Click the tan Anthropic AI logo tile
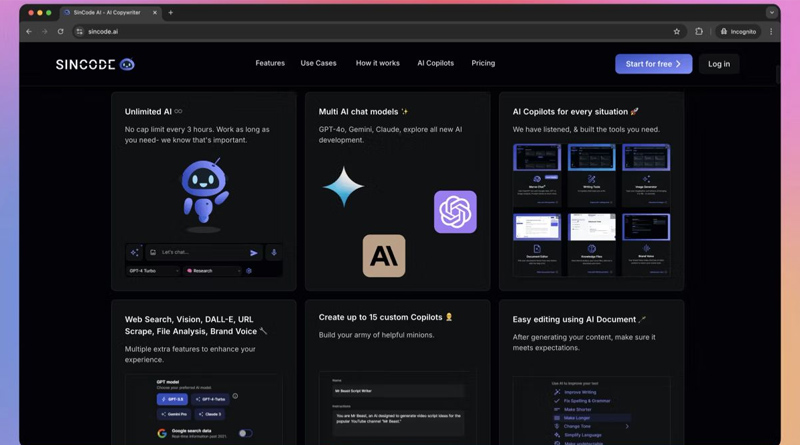 384,256
